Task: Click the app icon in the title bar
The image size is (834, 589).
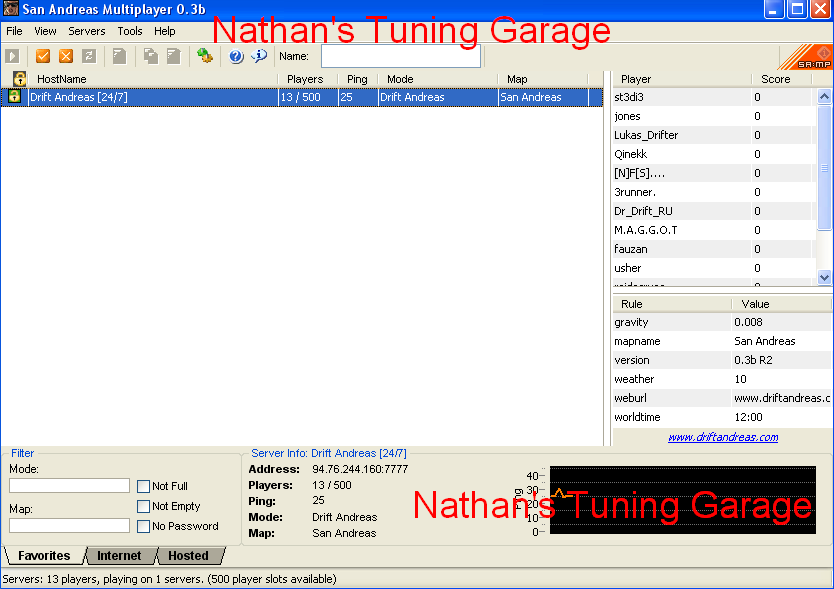Action: 11,9
